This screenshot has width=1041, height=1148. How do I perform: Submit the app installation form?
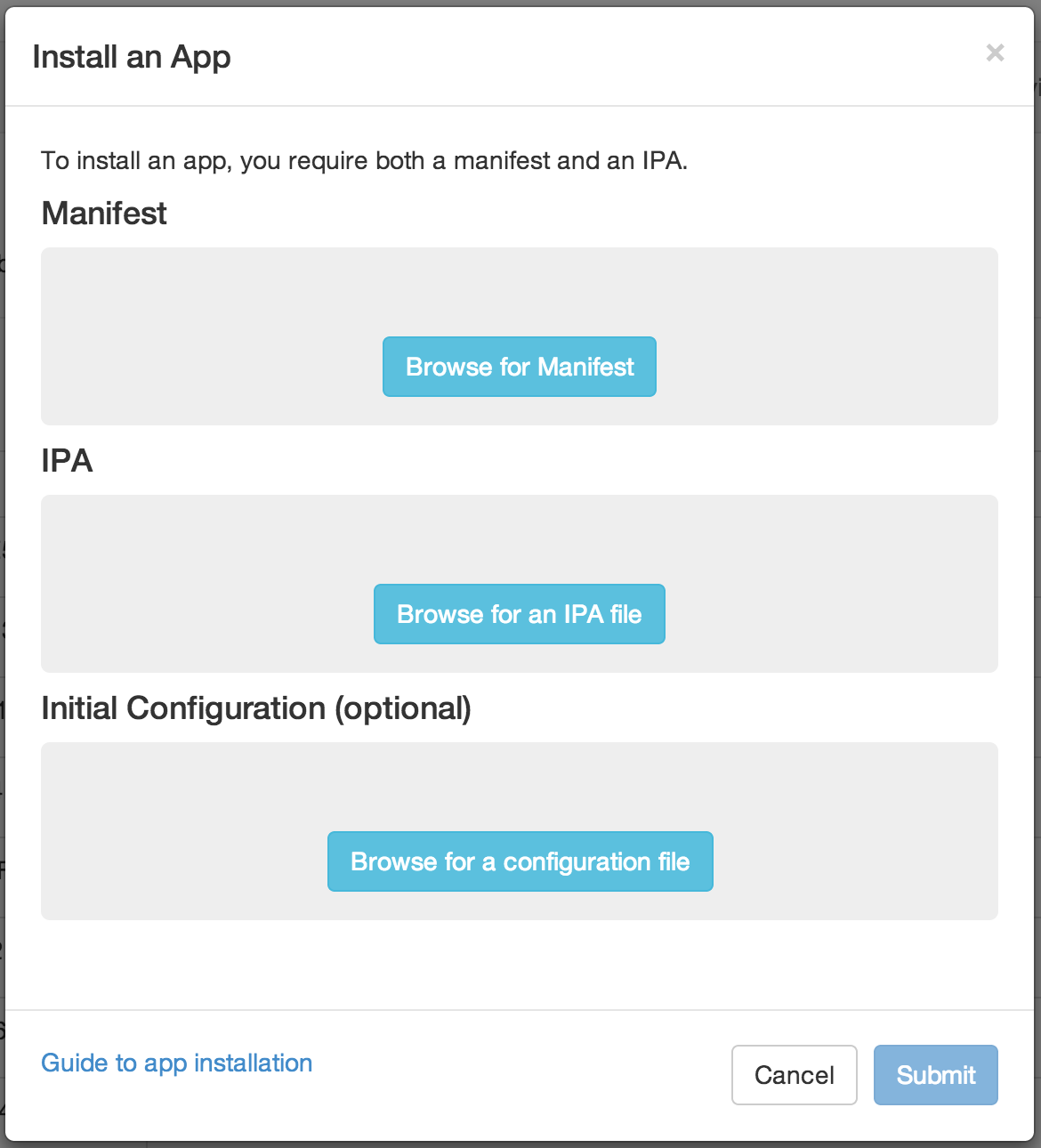(x=935, y=1075)
